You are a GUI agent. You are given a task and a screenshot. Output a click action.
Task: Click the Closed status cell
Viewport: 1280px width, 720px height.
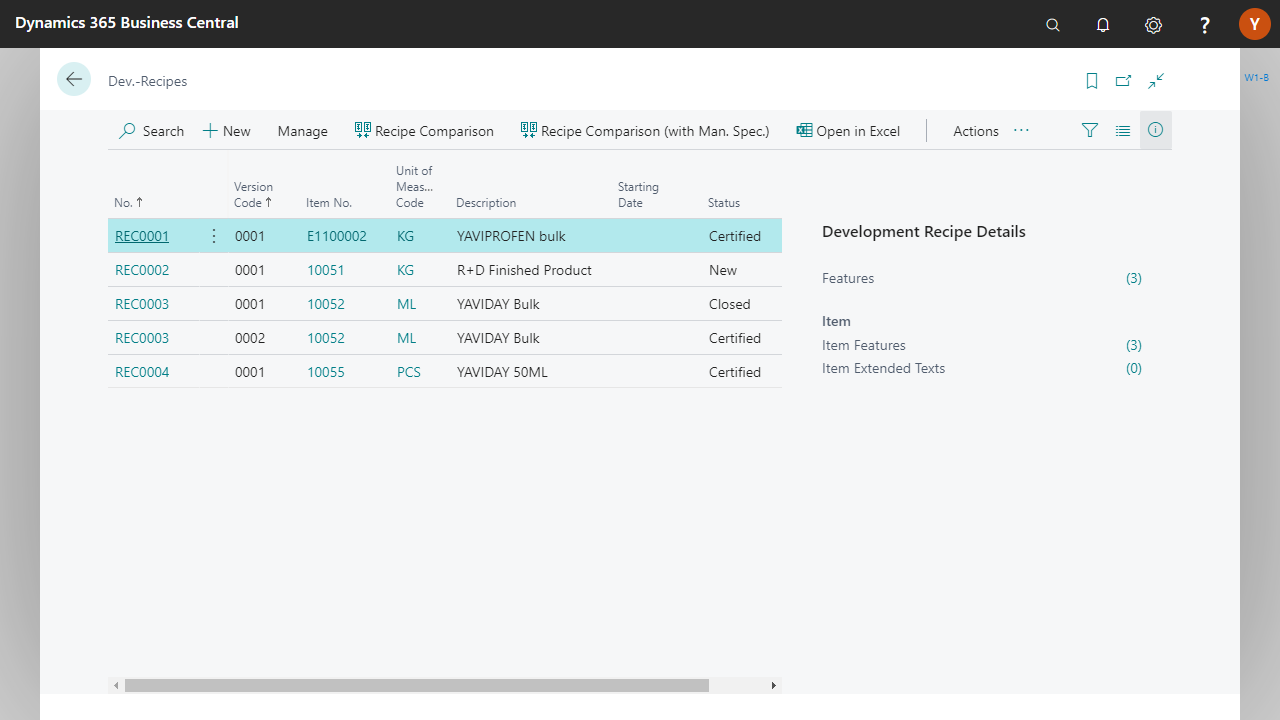[730, 305]
